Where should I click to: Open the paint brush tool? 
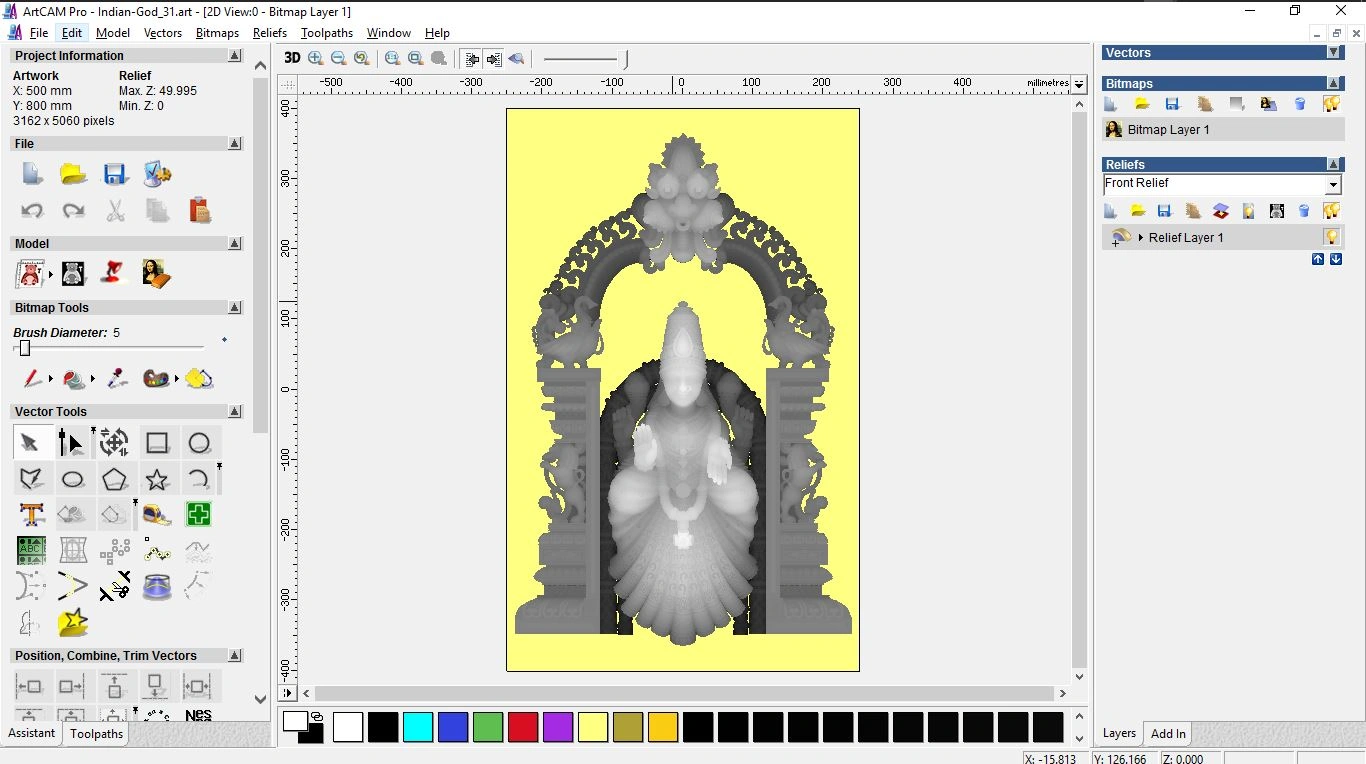(30, 379)
